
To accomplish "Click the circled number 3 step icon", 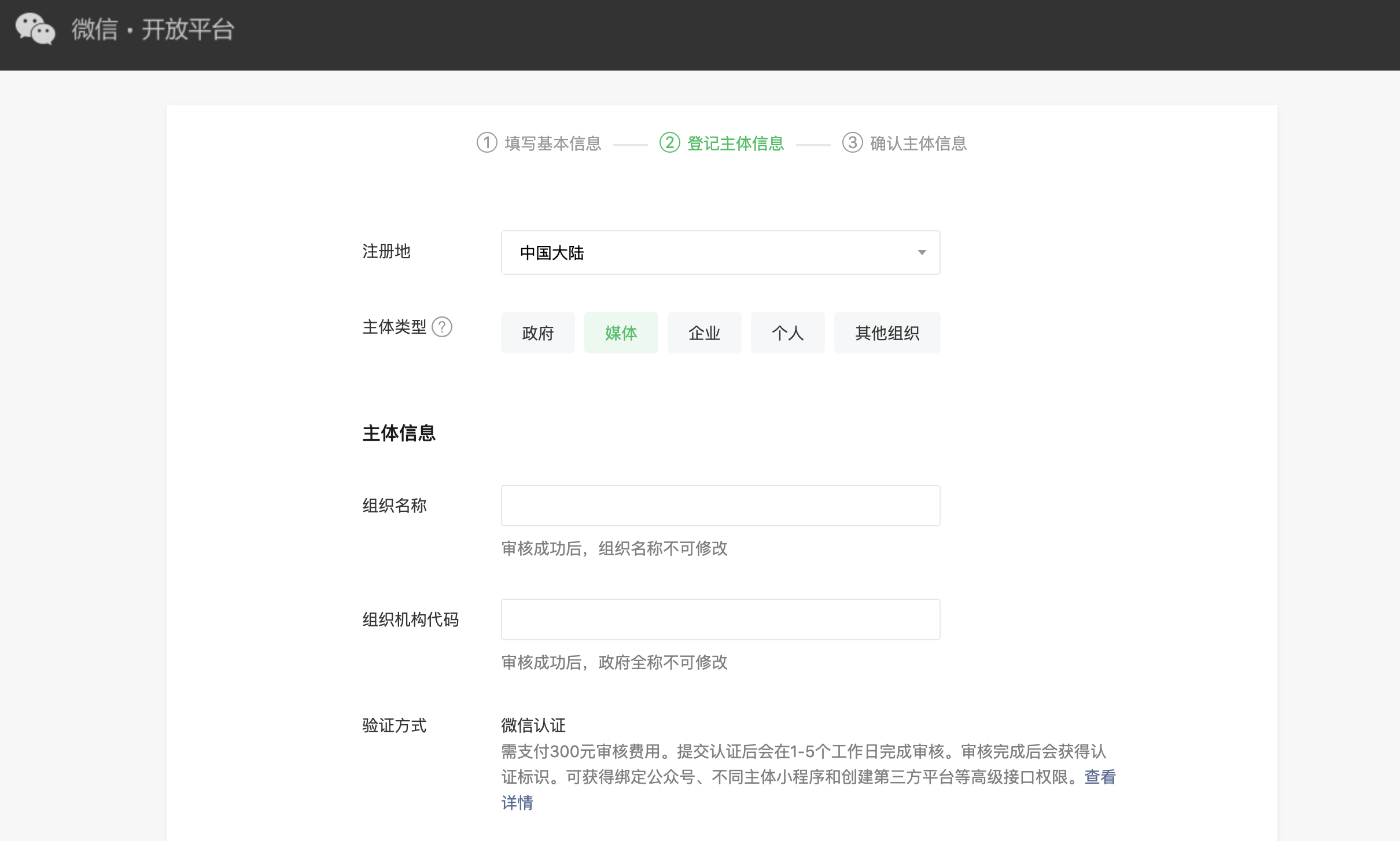I will 852,142.
